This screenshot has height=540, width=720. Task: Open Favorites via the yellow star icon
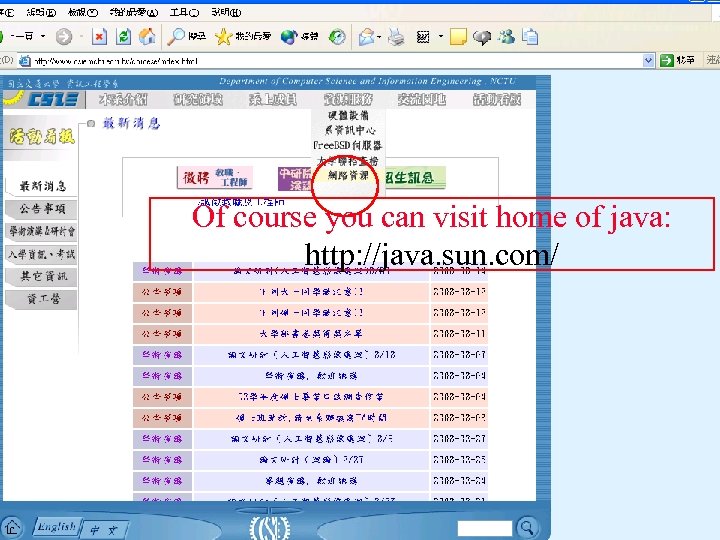242,36
